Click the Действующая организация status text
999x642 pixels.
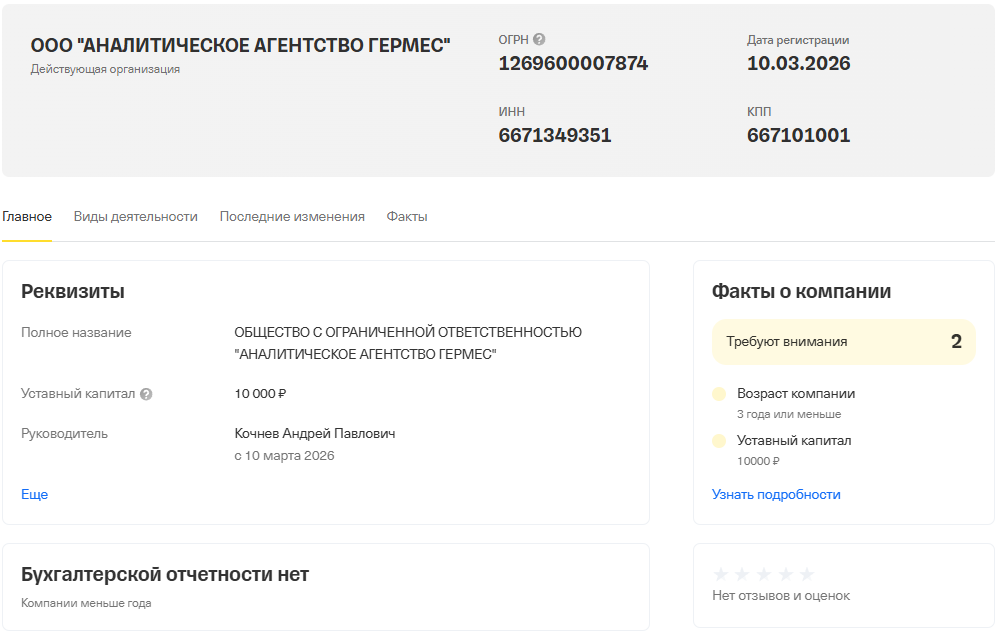pos(105,69)
